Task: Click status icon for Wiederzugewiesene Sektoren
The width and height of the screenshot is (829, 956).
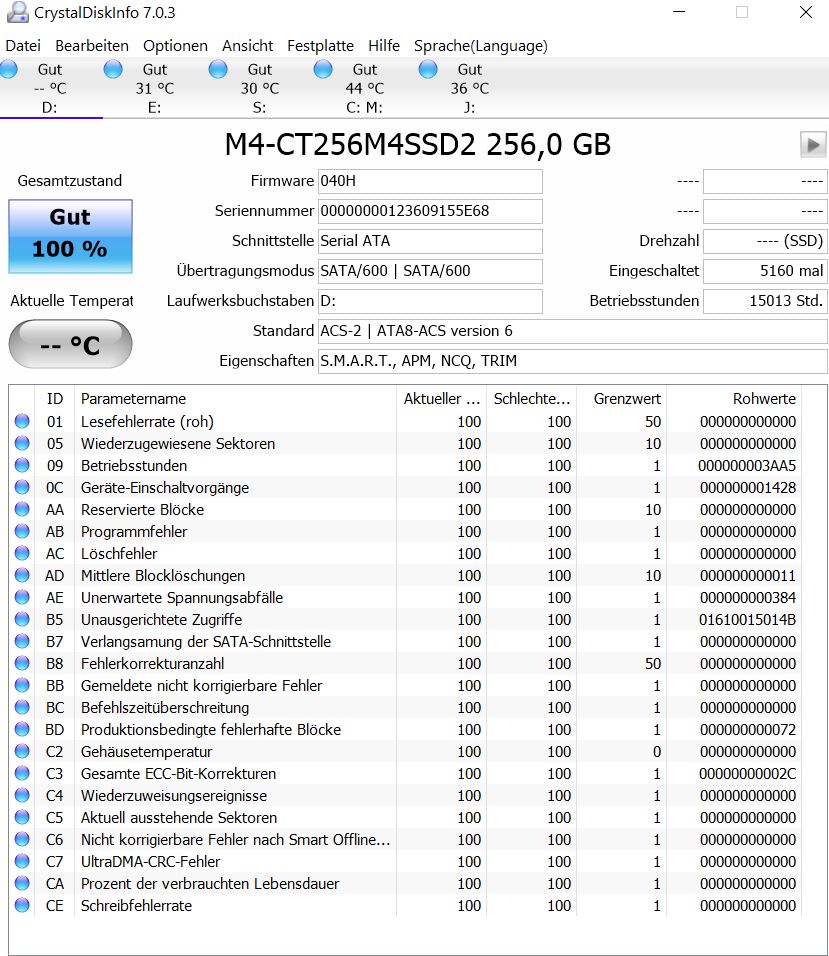Action: [22, 443]
